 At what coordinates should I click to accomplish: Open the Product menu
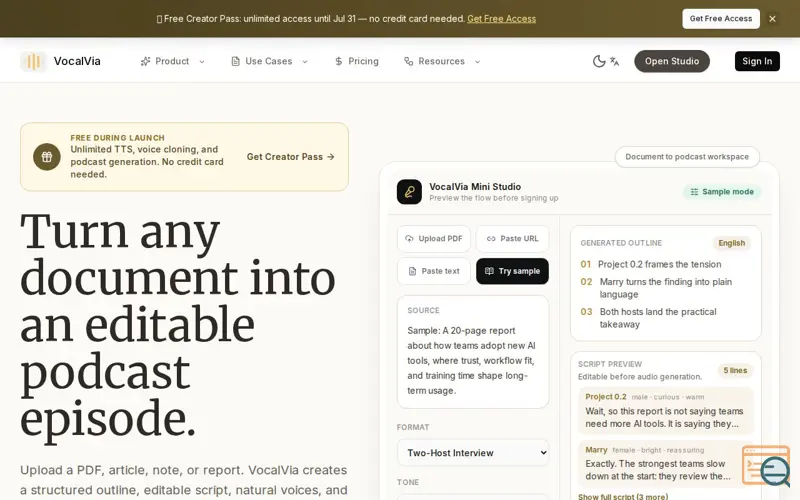tap(172, 61)
